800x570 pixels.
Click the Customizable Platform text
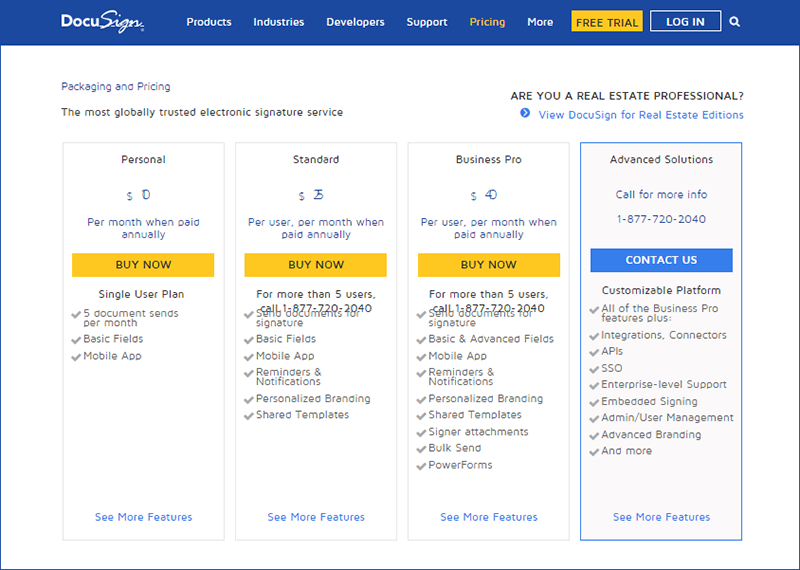click(x=661, y=290)
